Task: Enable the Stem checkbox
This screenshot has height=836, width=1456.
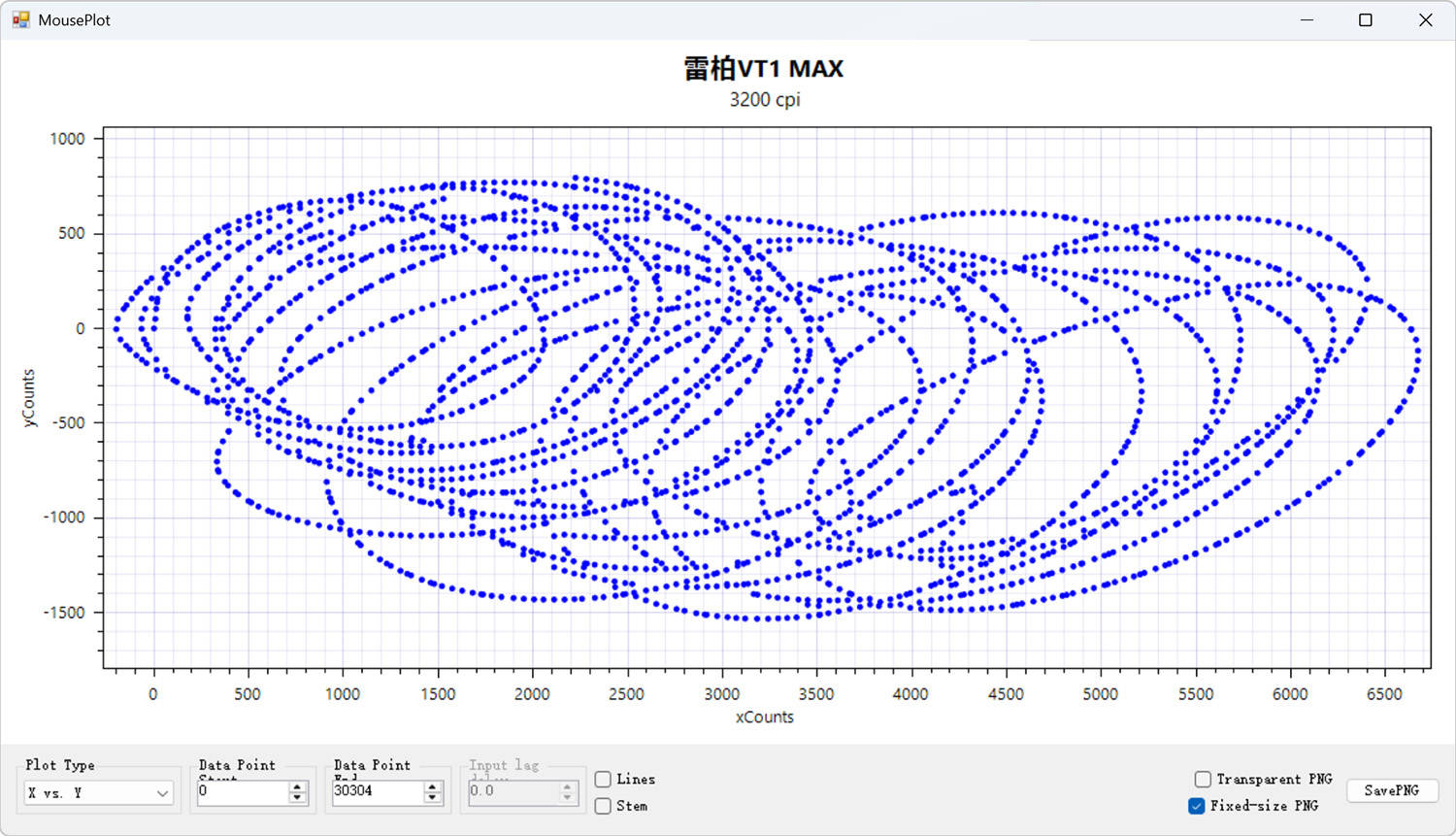Action: point(603,806)
